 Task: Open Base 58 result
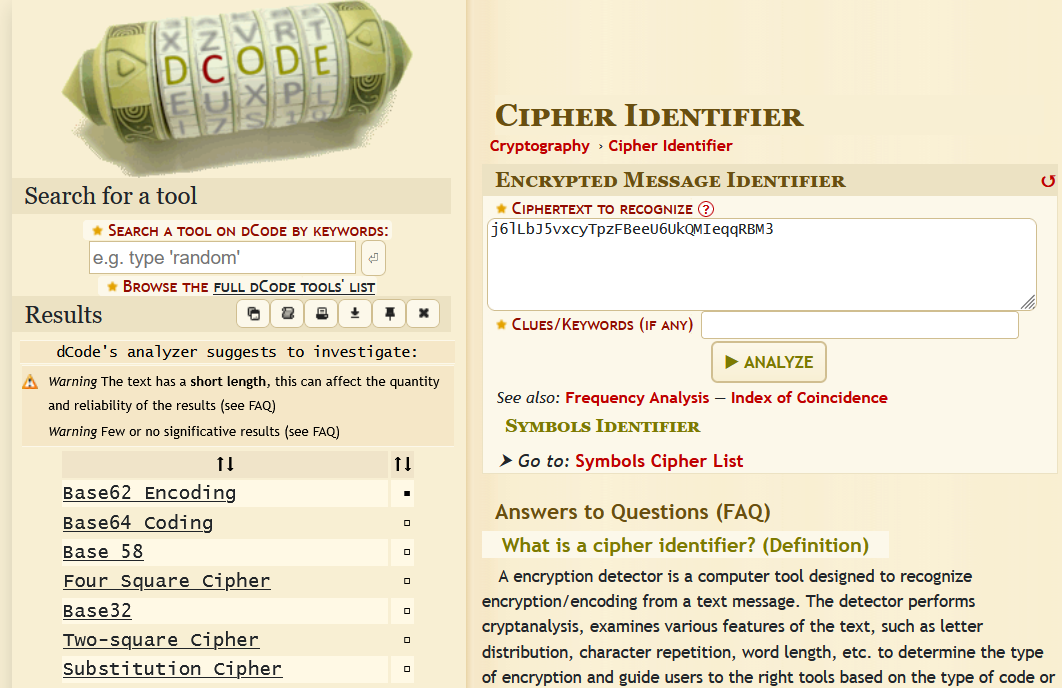tap(103, 552)
